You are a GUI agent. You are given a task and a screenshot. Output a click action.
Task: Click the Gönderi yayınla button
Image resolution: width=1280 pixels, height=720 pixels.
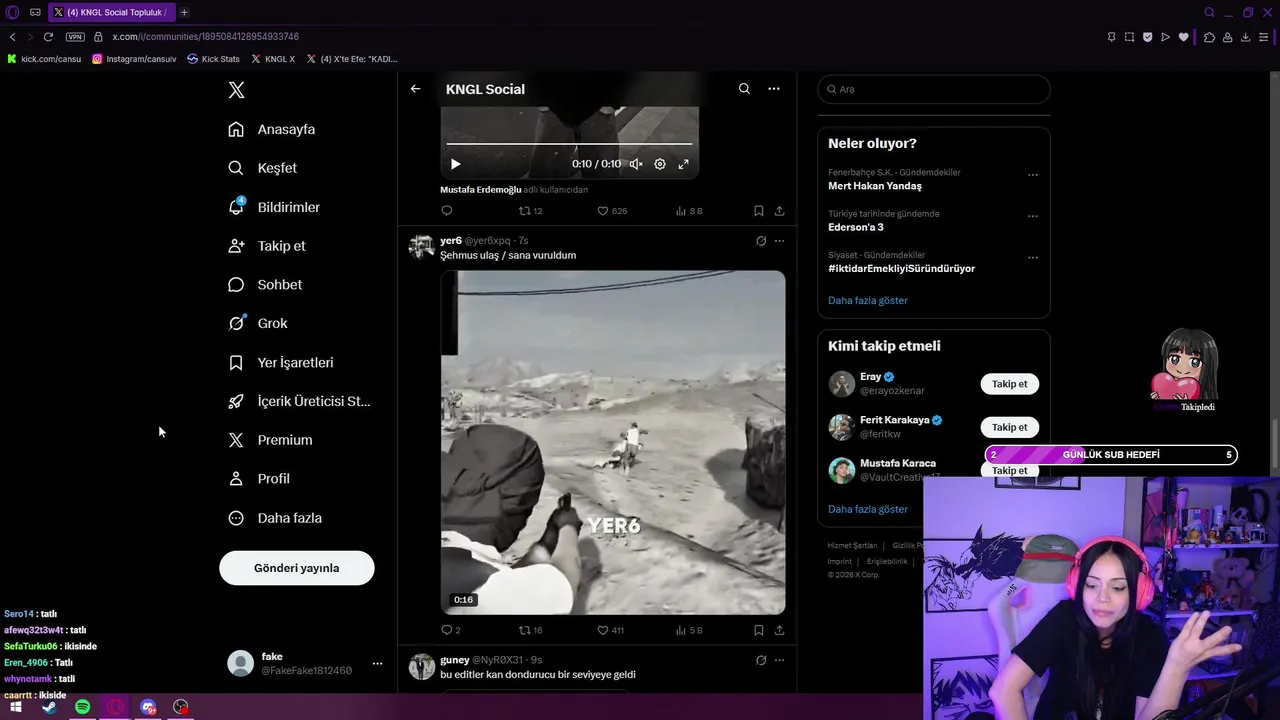[x=297, y=568]
